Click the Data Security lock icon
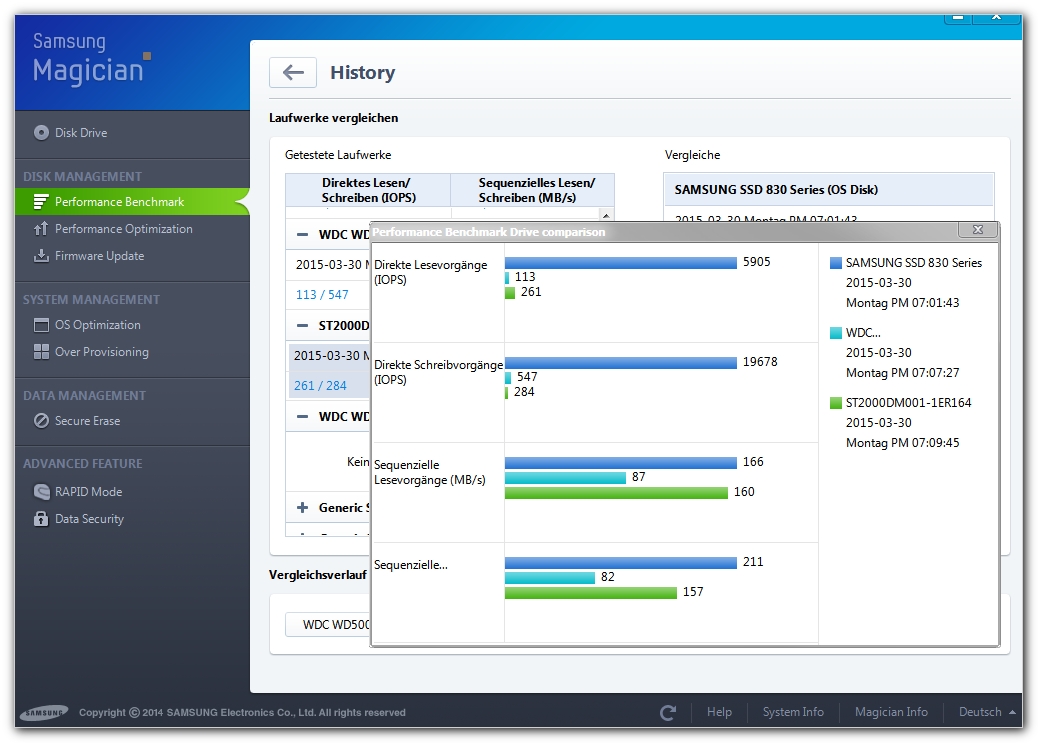Viewport: 1038px width, 743px height. click(x=41, y=519)
